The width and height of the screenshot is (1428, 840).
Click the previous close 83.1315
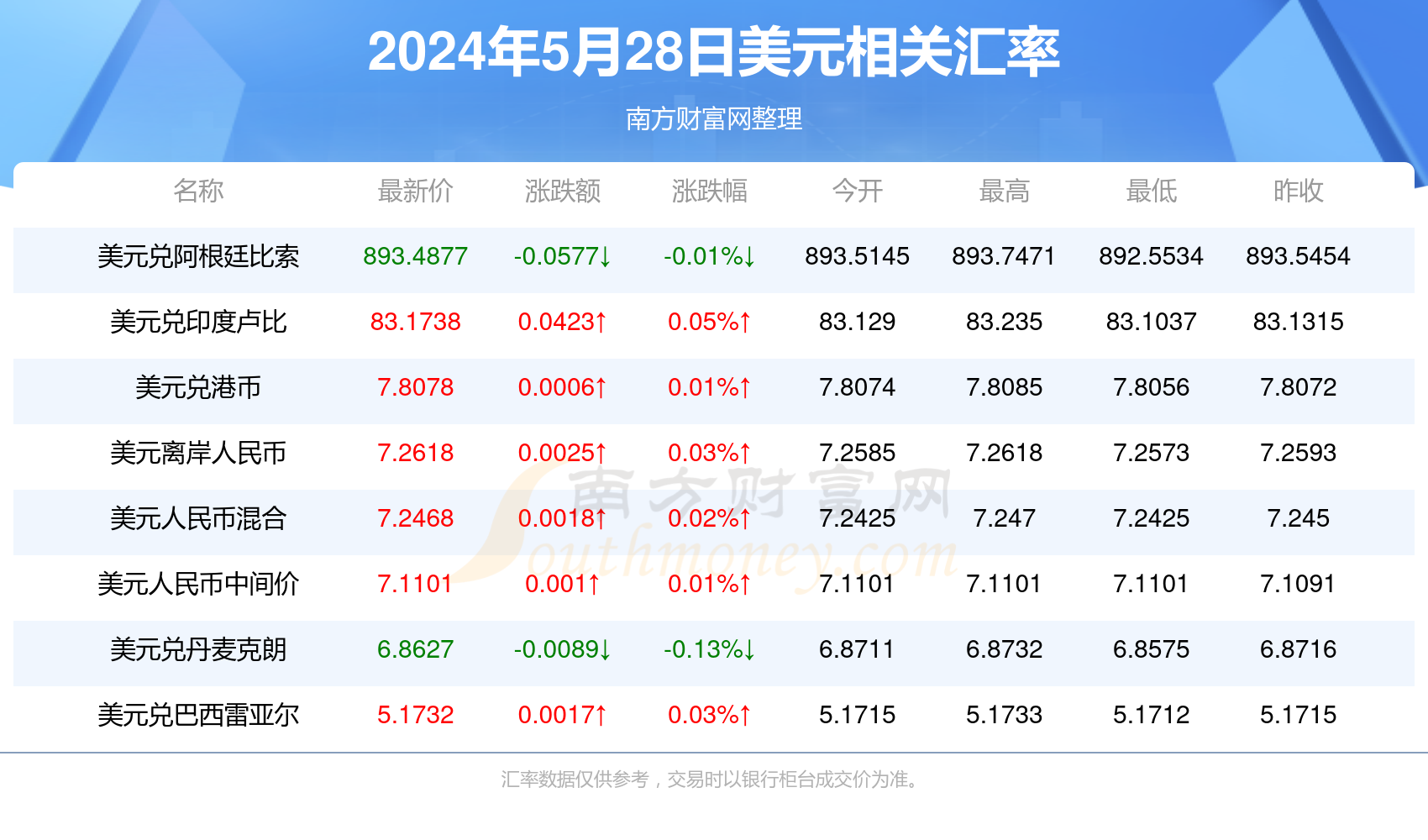(x=1298, y=322)
